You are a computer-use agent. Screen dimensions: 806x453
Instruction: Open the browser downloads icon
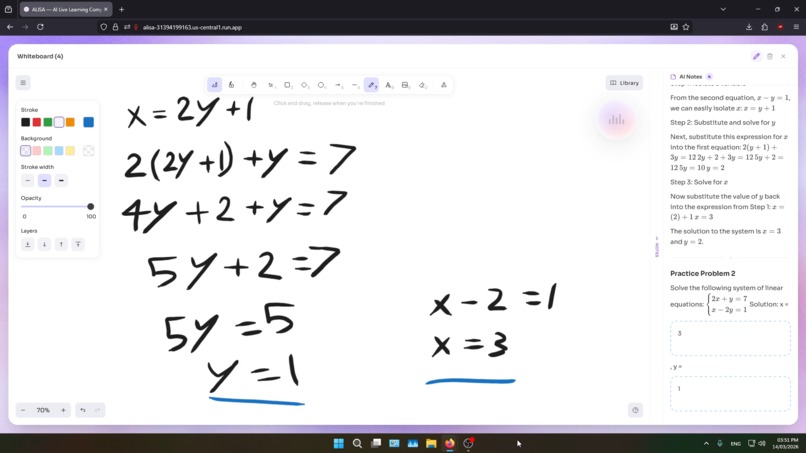click(749, 27)
